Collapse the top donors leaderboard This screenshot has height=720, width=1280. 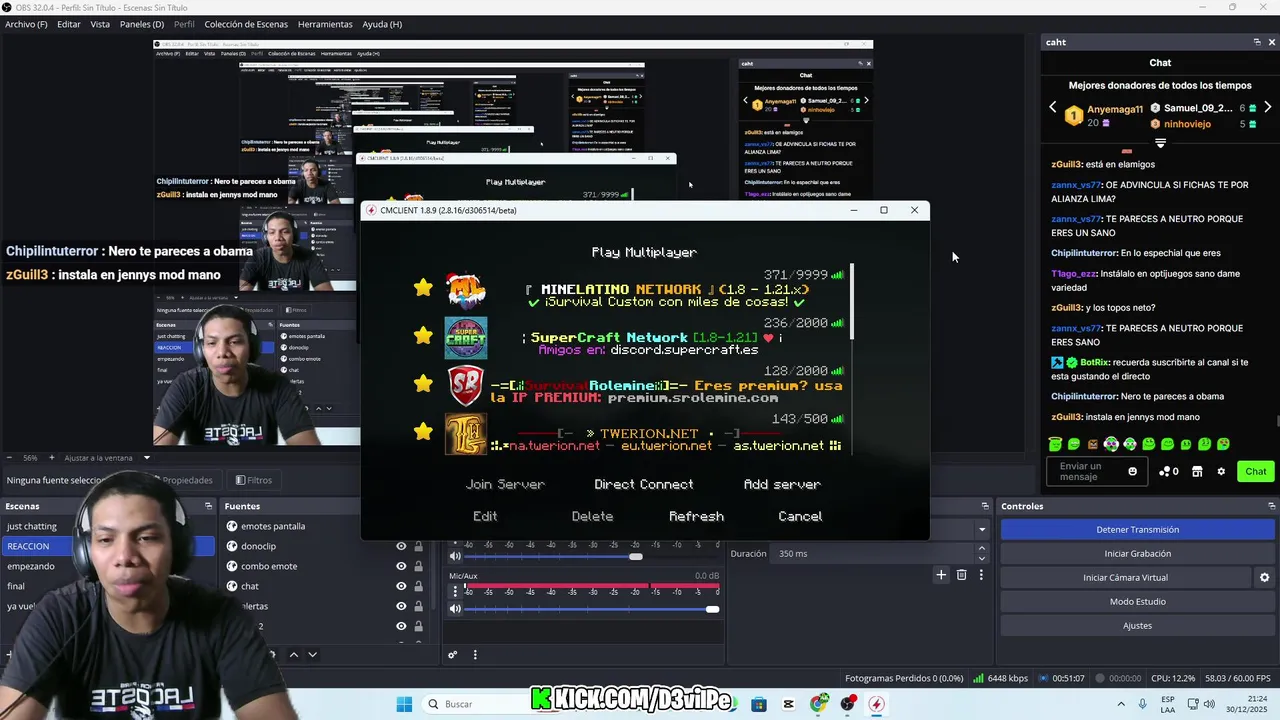1160,142
